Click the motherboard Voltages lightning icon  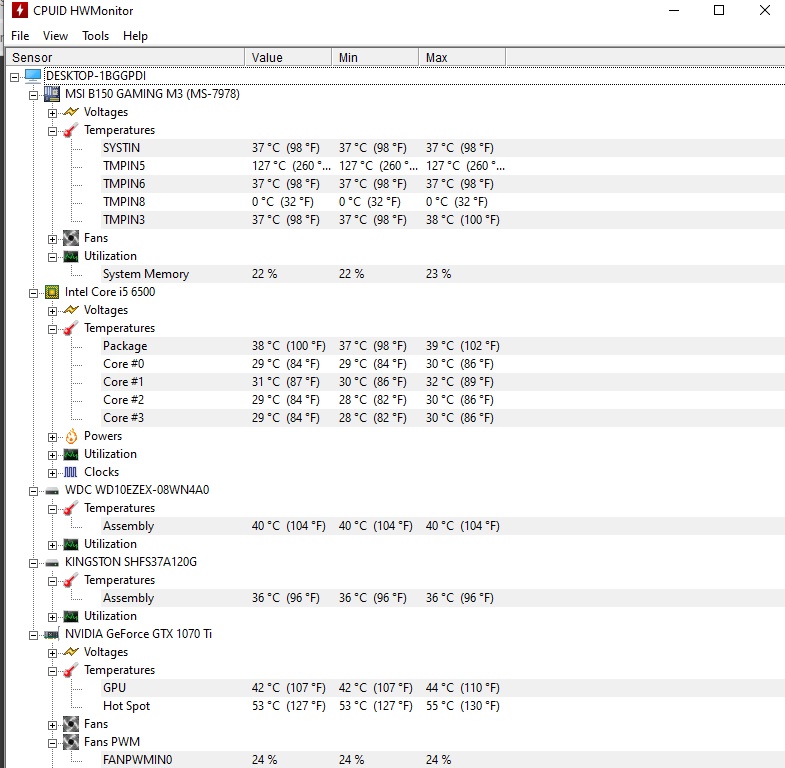click(71, 112)
